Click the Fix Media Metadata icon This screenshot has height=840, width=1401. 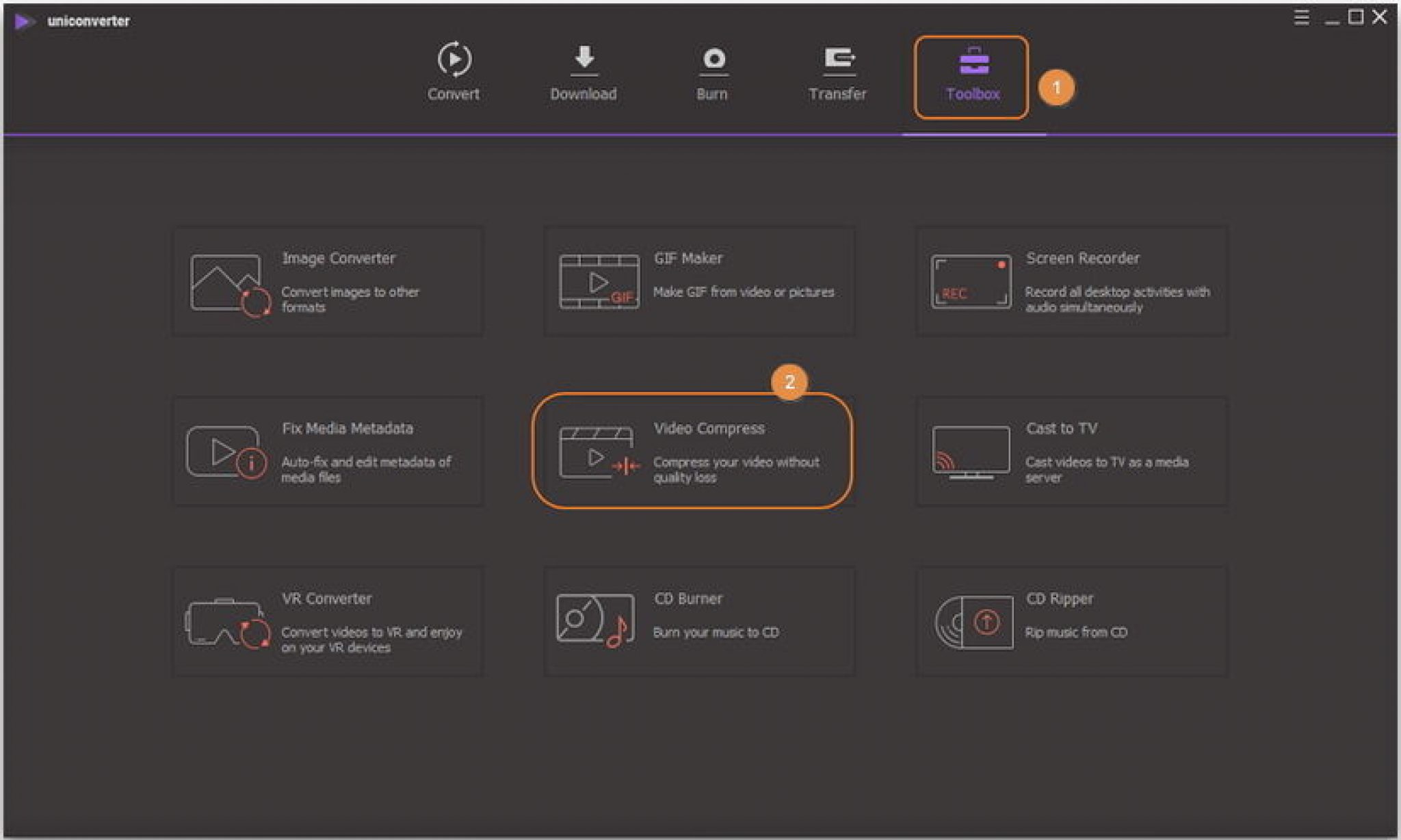pos(224,452)
